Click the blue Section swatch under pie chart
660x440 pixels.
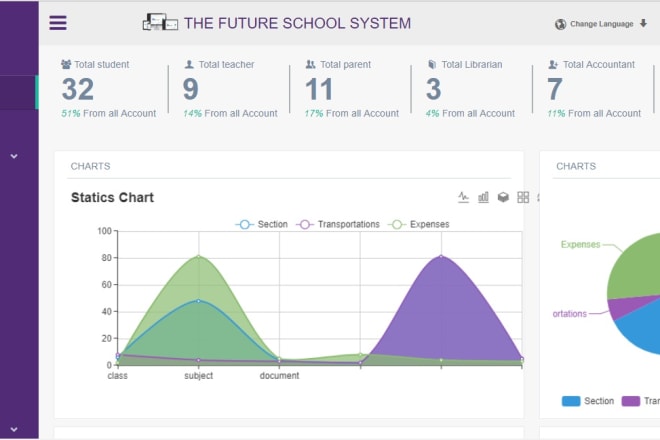click(x=571, y=401)
